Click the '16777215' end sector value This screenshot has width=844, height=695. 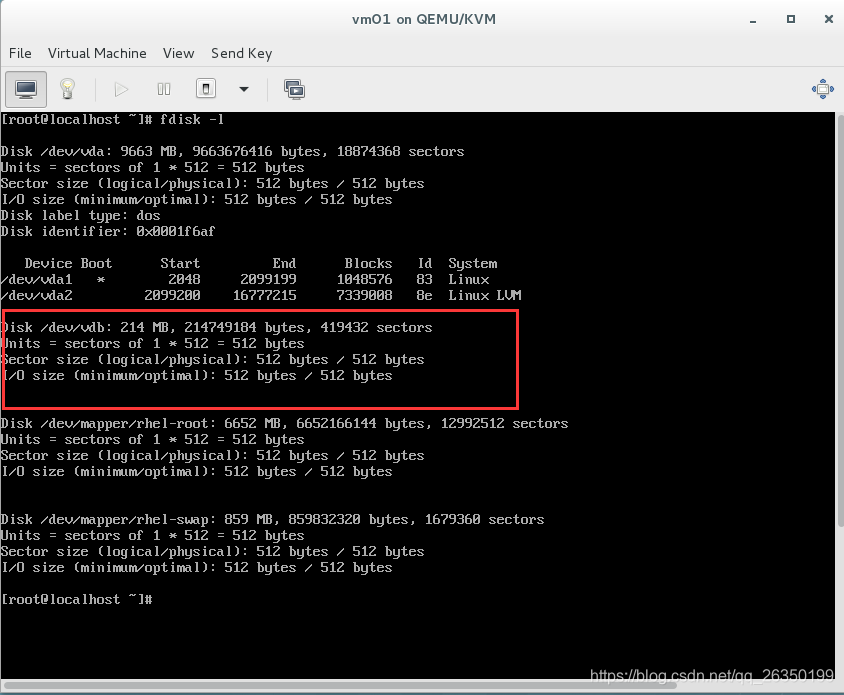point(264,296)
